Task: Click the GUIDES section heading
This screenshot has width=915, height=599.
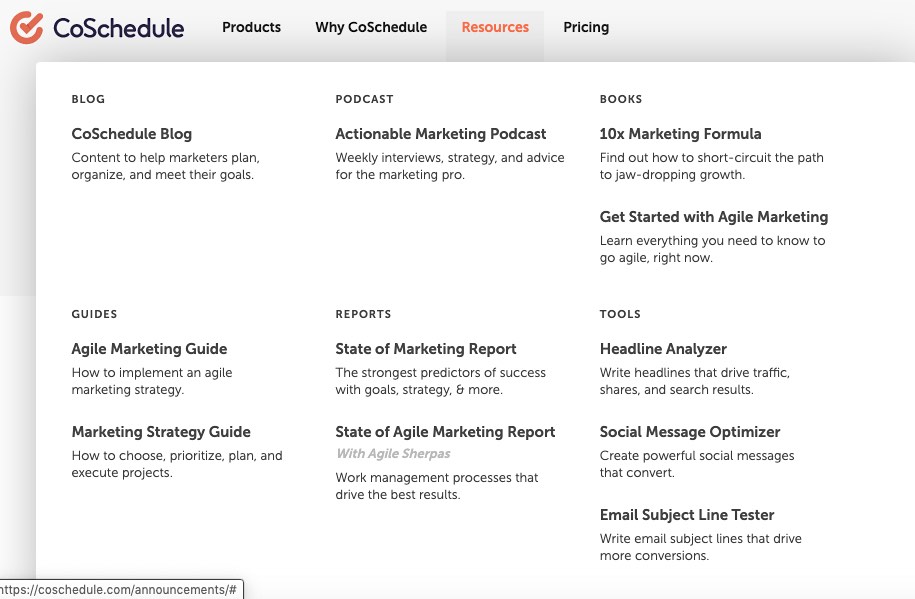Action: (x=95, y=314)
